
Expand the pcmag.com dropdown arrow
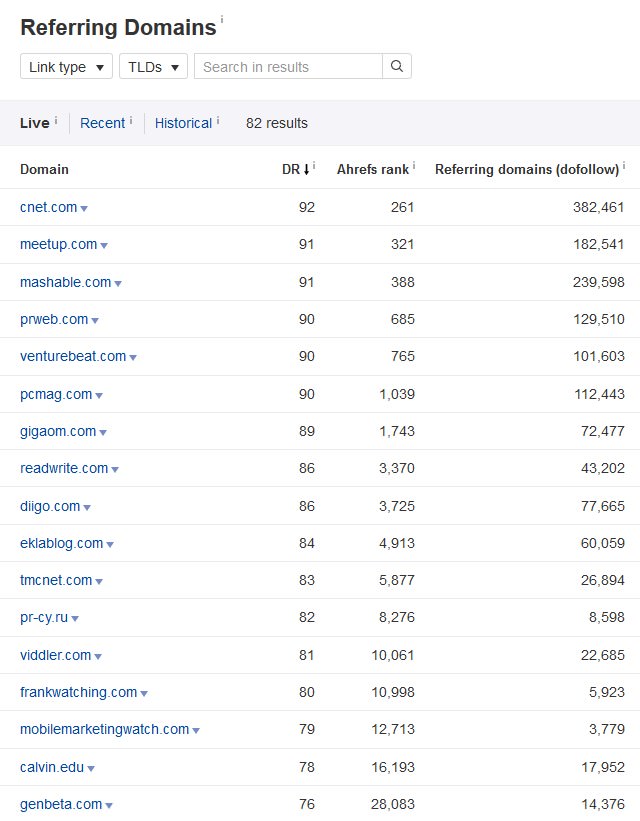click(99, 395)
